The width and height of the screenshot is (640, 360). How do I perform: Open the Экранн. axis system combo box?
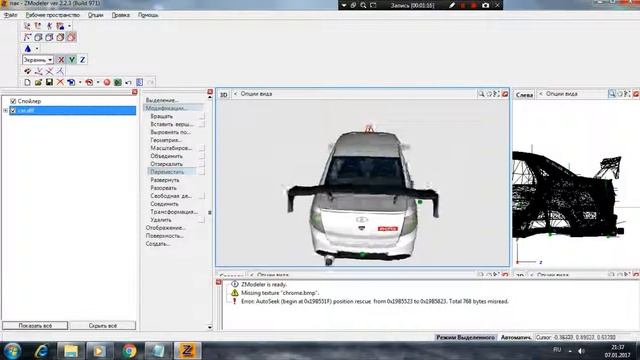coord(38,60)
